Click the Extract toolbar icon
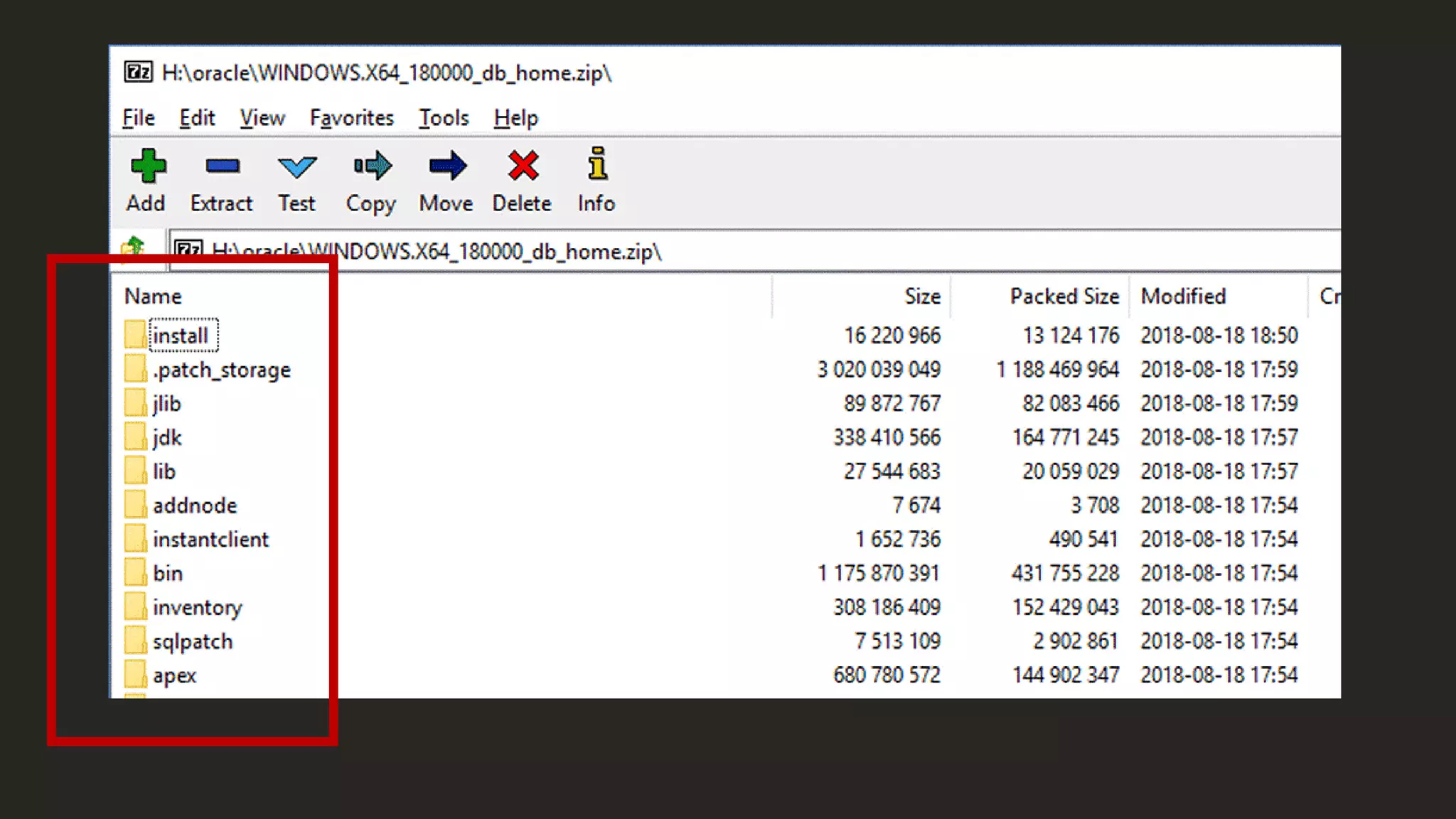 pyautogui.click(x=222, y=167)
